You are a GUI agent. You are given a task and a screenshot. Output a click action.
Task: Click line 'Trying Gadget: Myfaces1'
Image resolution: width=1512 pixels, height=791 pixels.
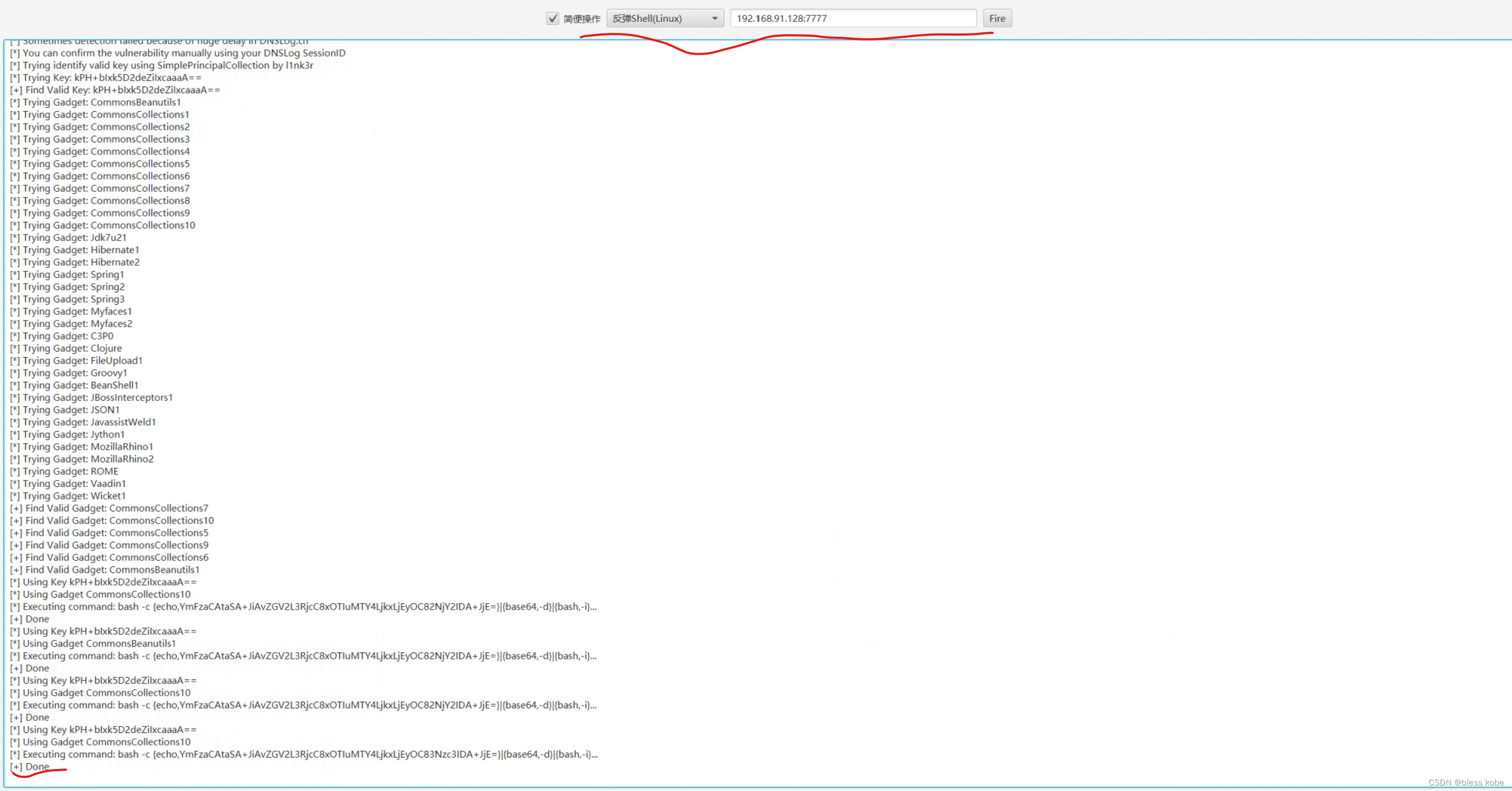click(x=71, y=312)
